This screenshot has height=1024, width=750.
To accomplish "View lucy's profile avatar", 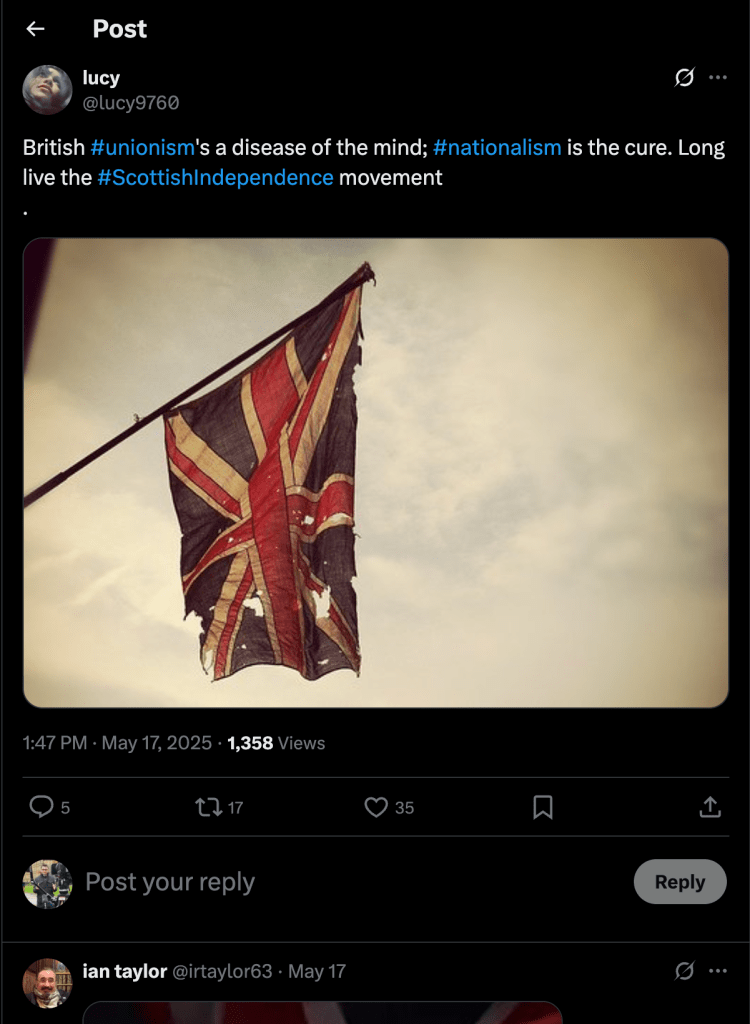I will click(47, 90).
